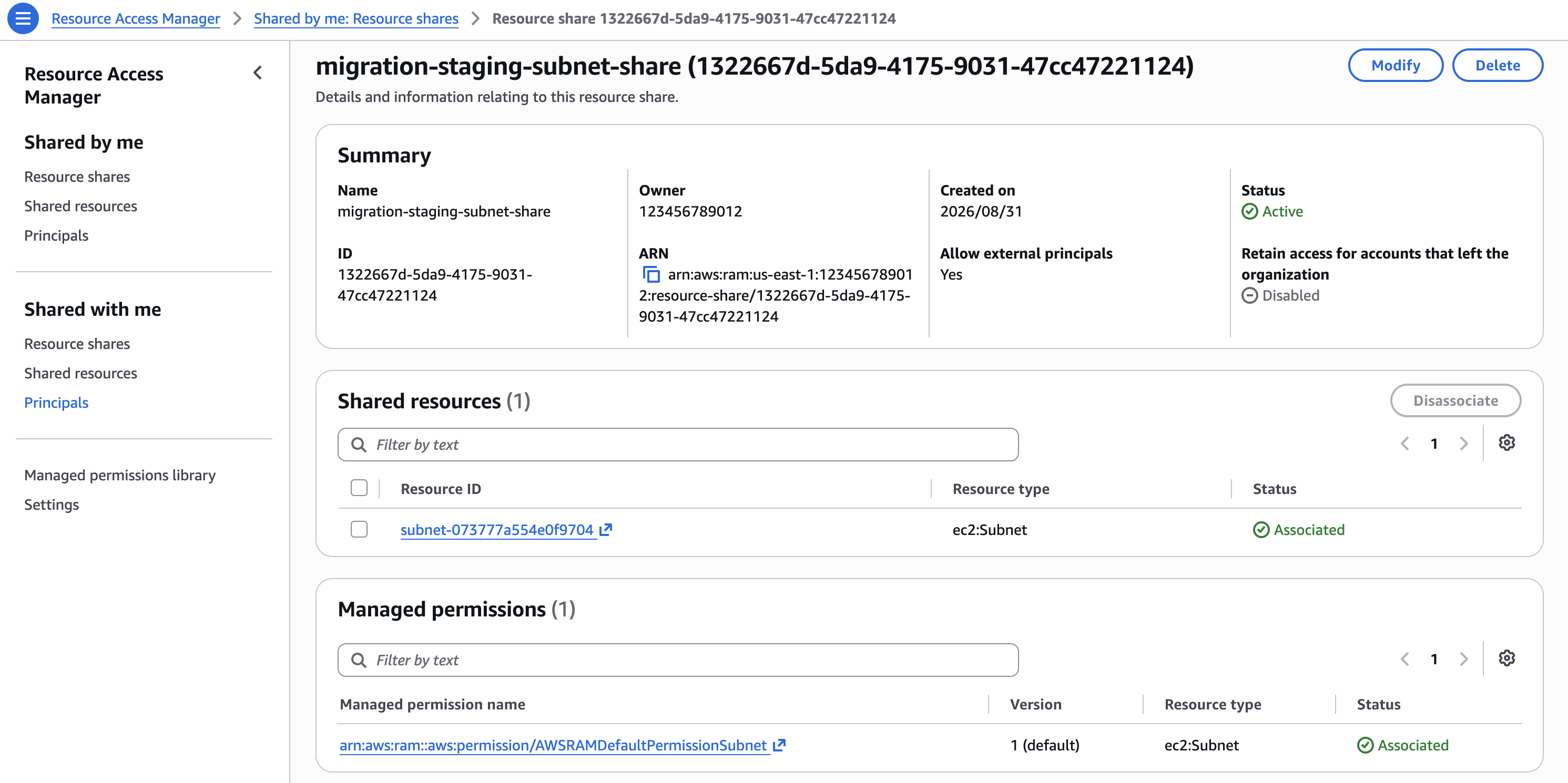Click the Delete button
The width and height of the screenshot is (1568, 783).
[x=1498, y=65]
